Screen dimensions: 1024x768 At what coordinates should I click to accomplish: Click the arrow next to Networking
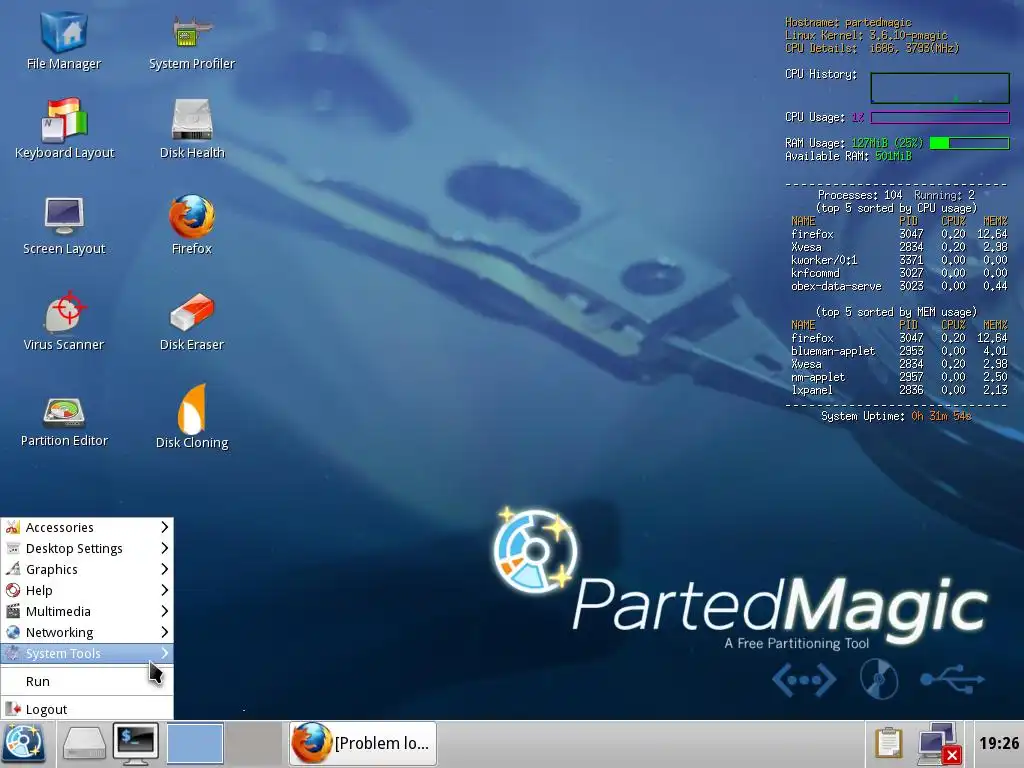[x=165, y=632]
